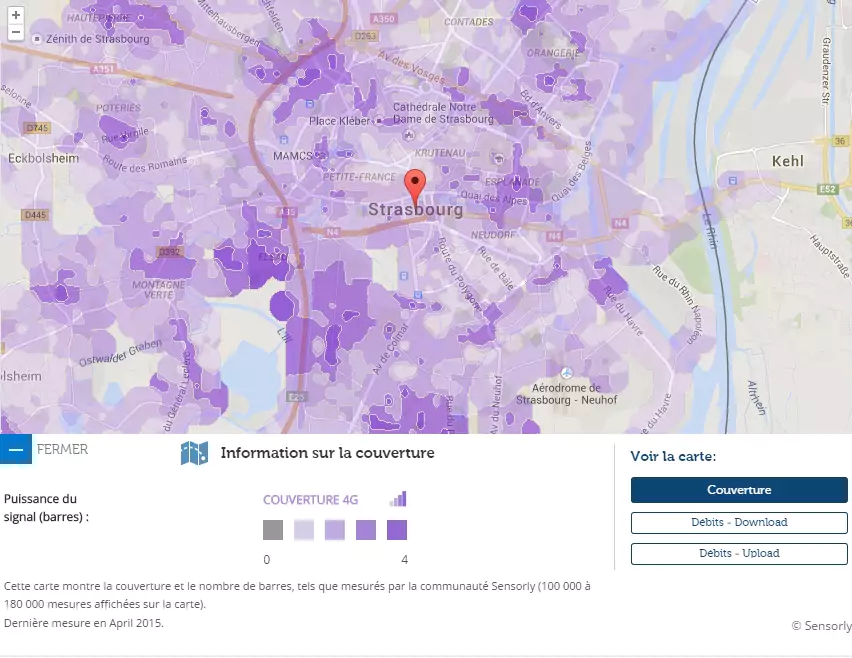
Task: Click the red location pin on Strasbourg
Action: click(415, 186)
